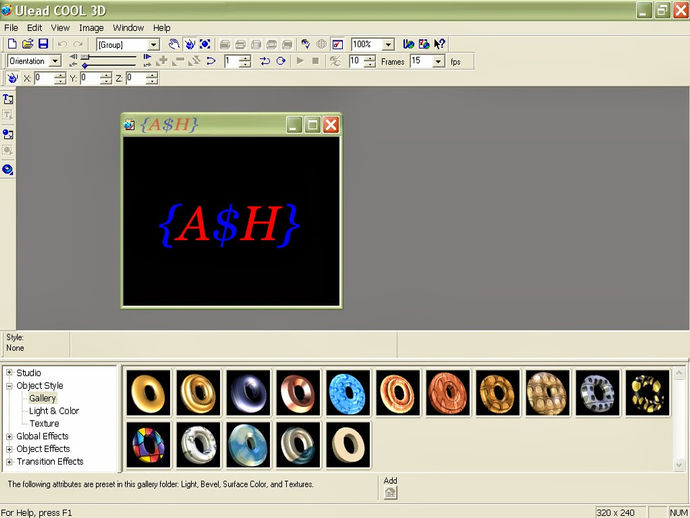Viewport: 690px width, 518px height.
Task: Click the tool icon left of the globe icon
Action: tap(306, 44)
